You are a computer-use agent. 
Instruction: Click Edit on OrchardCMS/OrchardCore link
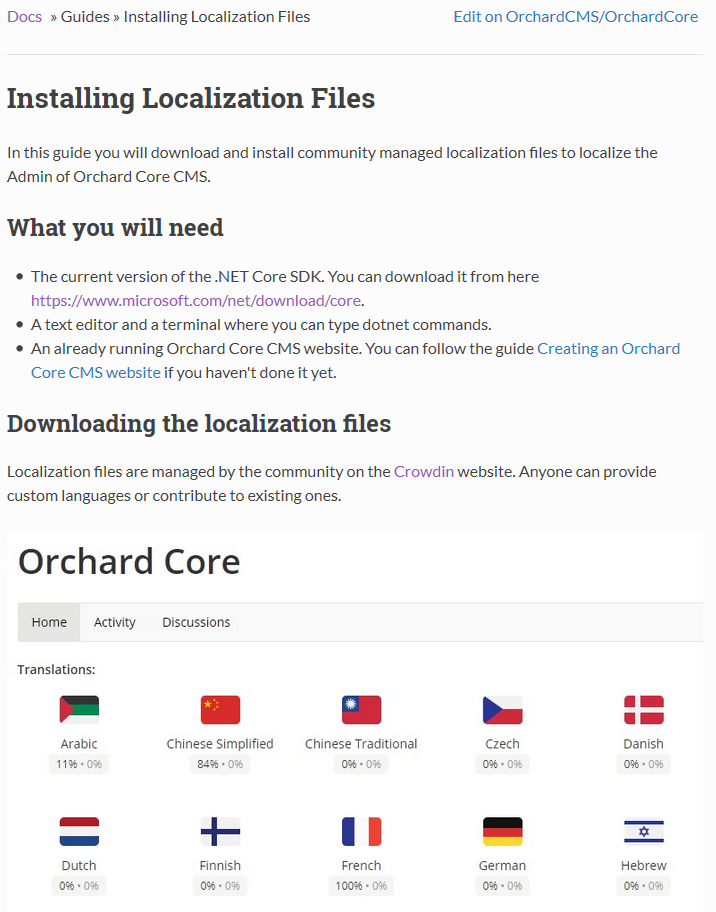click(x=575, y=16)
